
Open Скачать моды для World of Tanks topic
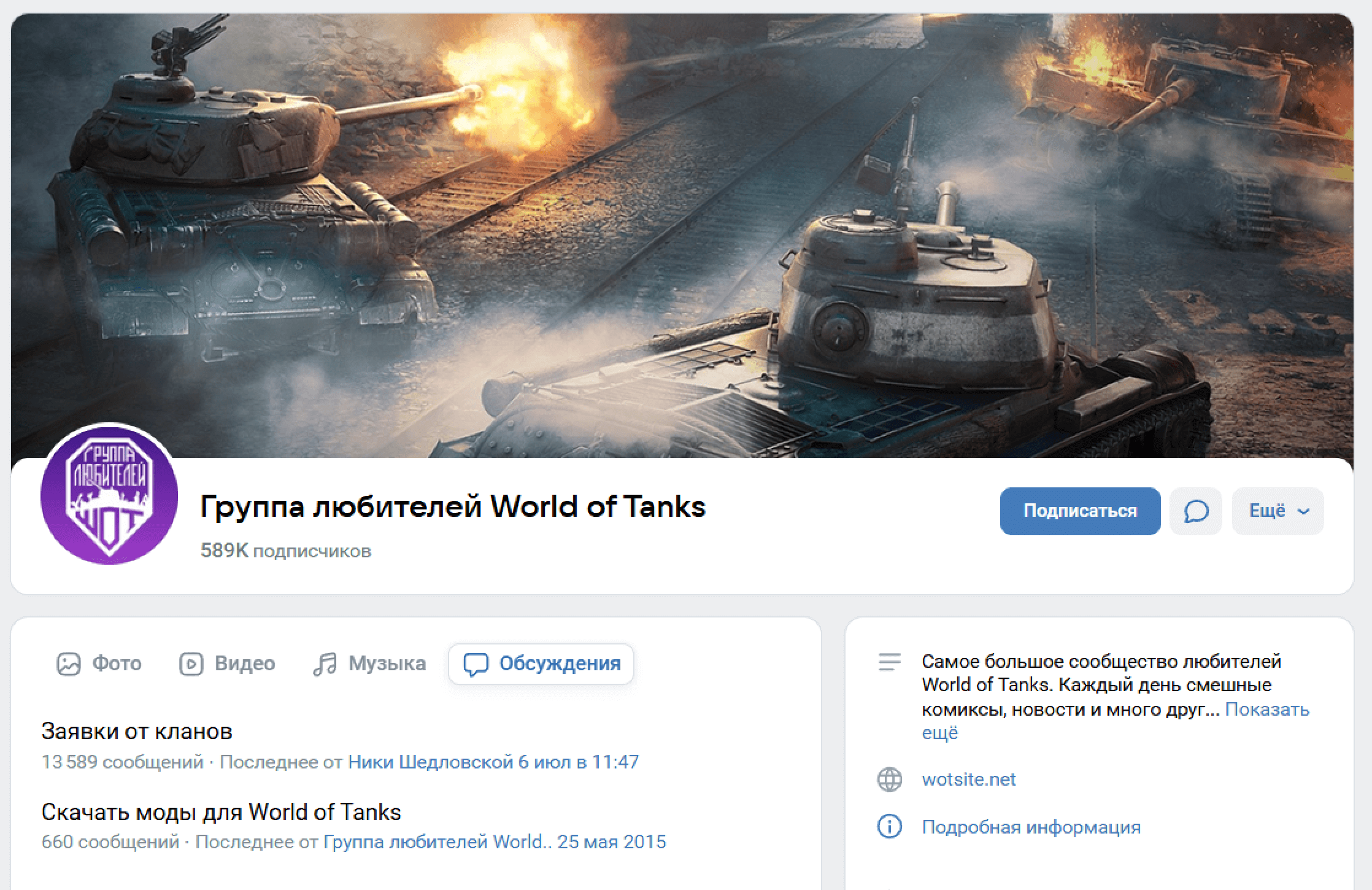[x=221, y=812]
